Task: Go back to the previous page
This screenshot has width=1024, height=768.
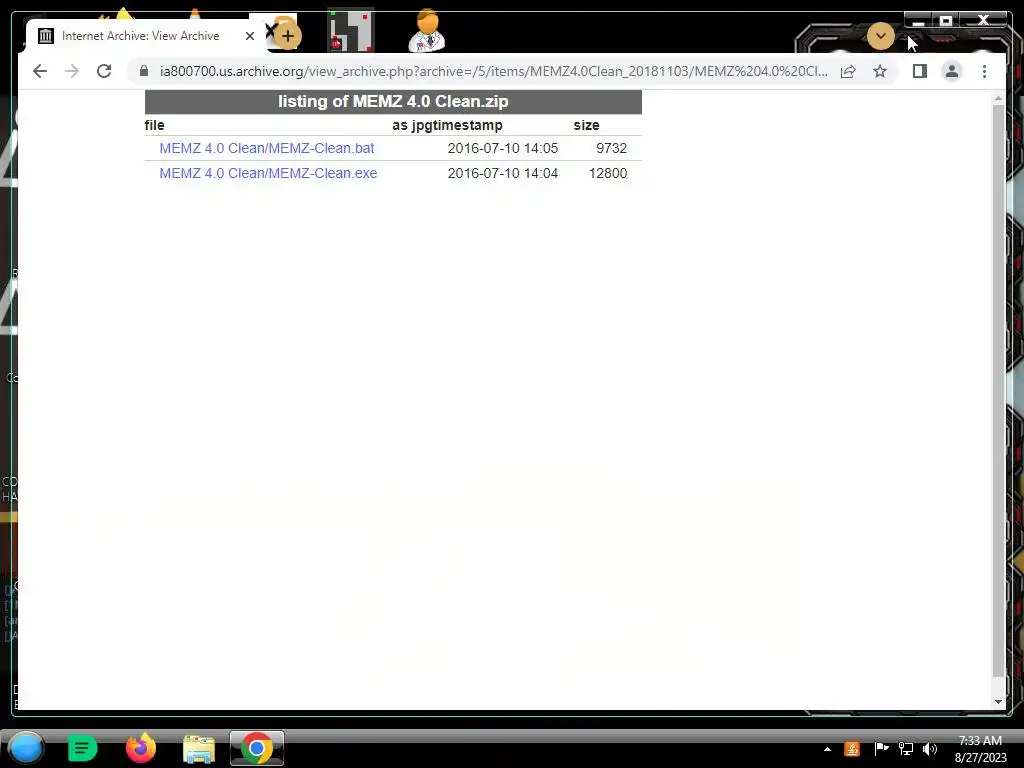Action: click(x=40, y=71)
